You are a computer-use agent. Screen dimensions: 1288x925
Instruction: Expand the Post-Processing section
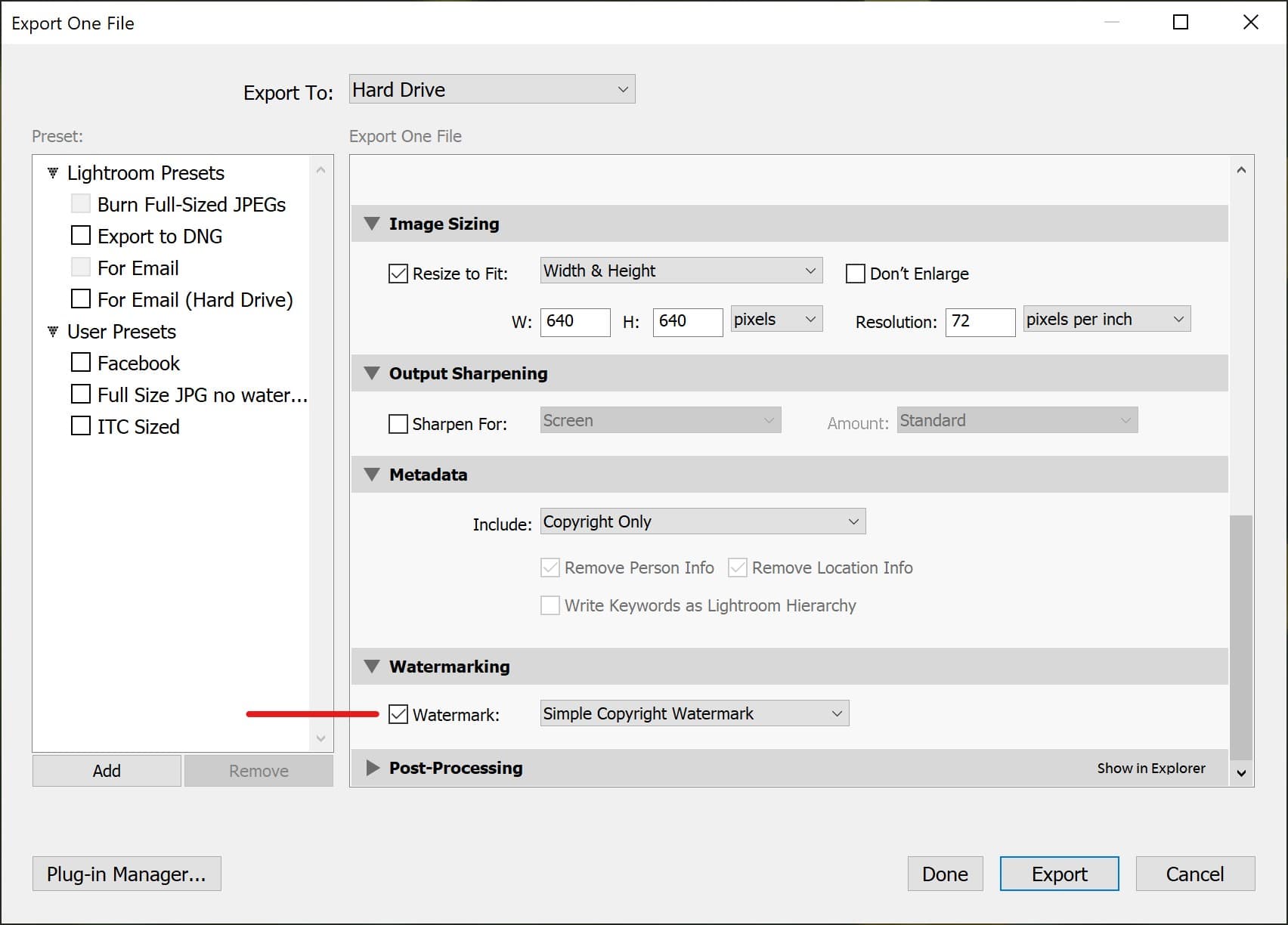371,768
